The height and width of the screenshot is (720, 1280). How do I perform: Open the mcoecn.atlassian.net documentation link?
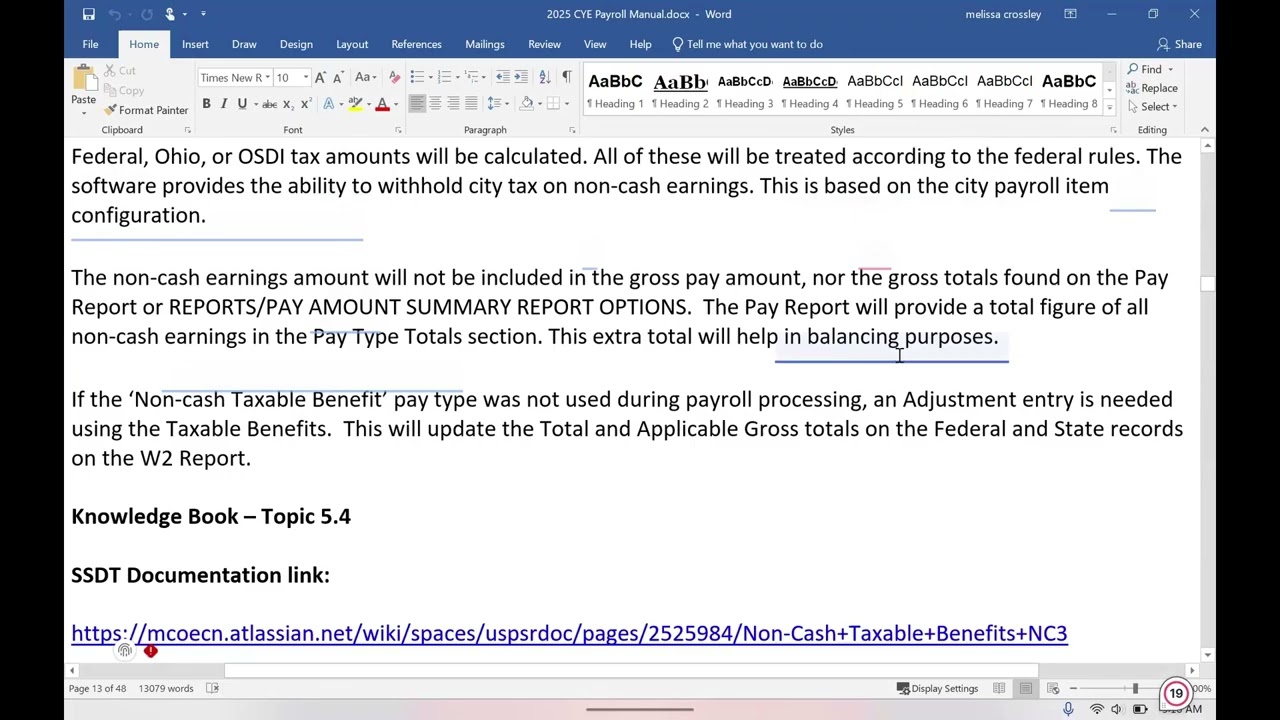(x=569, y=633)
